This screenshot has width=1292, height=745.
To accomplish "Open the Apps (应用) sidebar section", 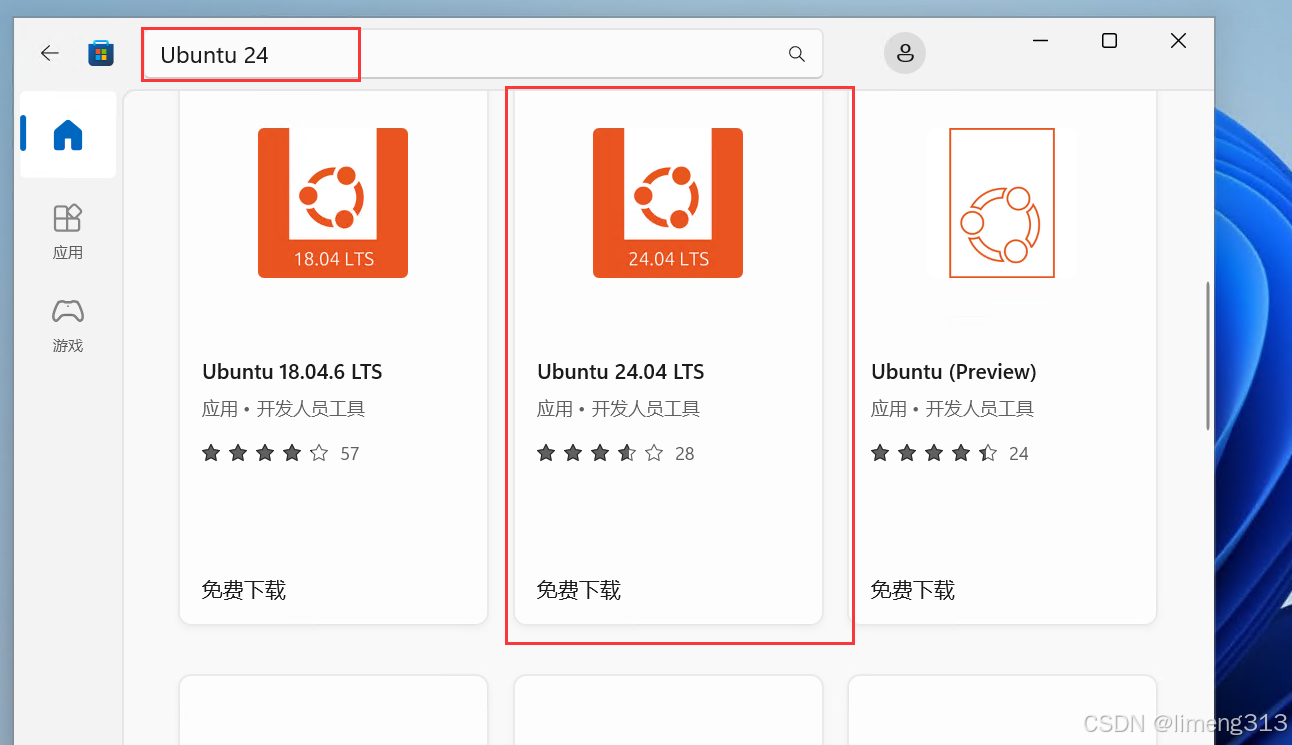I will (68, 232).
